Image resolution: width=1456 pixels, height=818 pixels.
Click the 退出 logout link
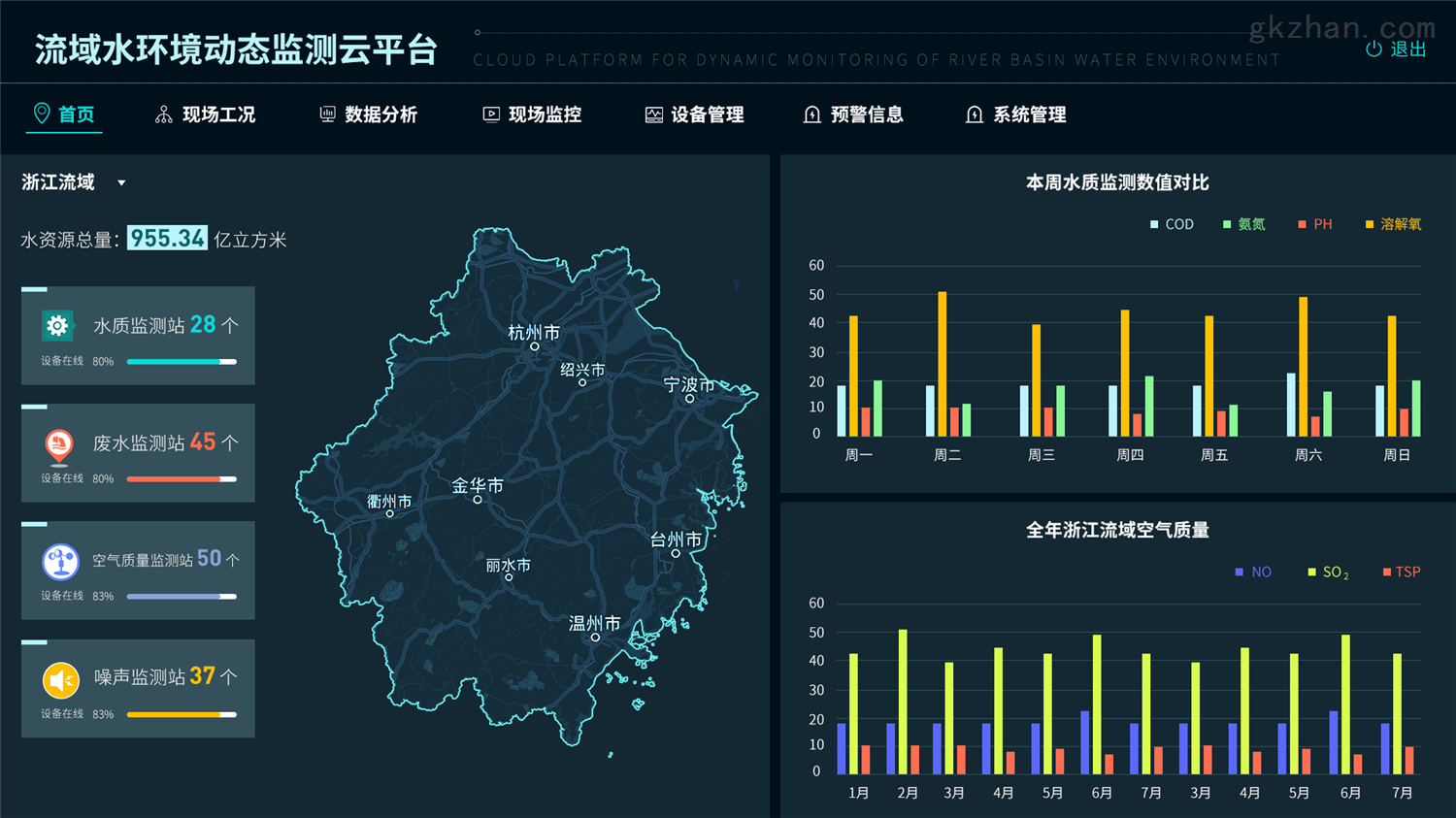tap(1406, 49)
